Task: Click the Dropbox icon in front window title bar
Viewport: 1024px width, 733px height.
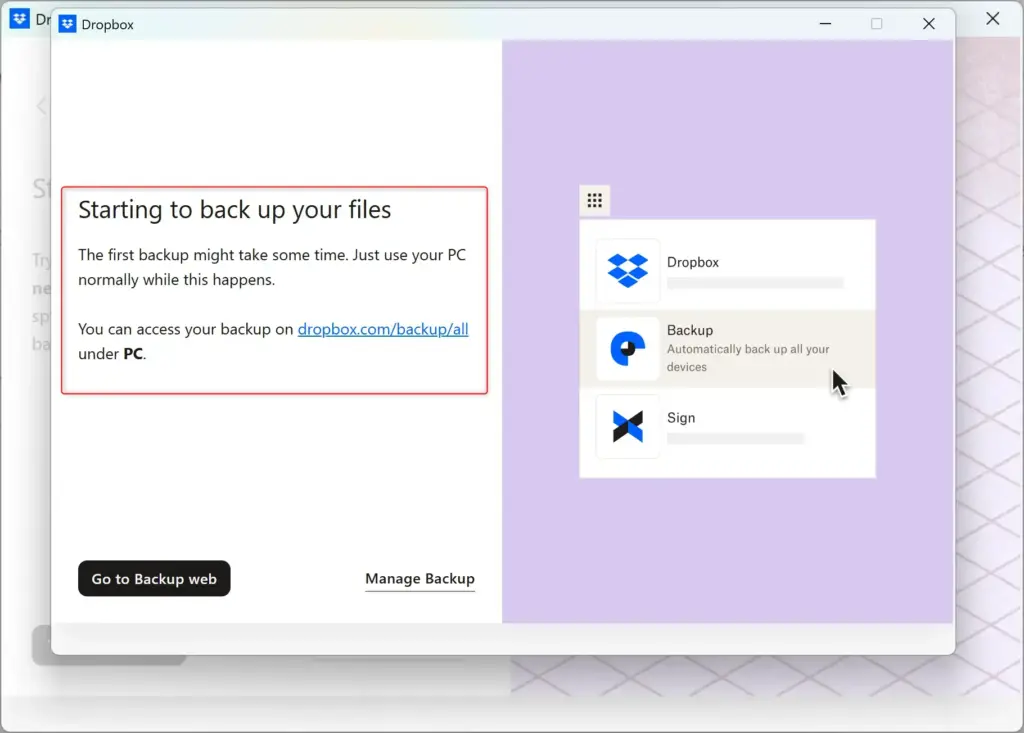Action: 67,24
